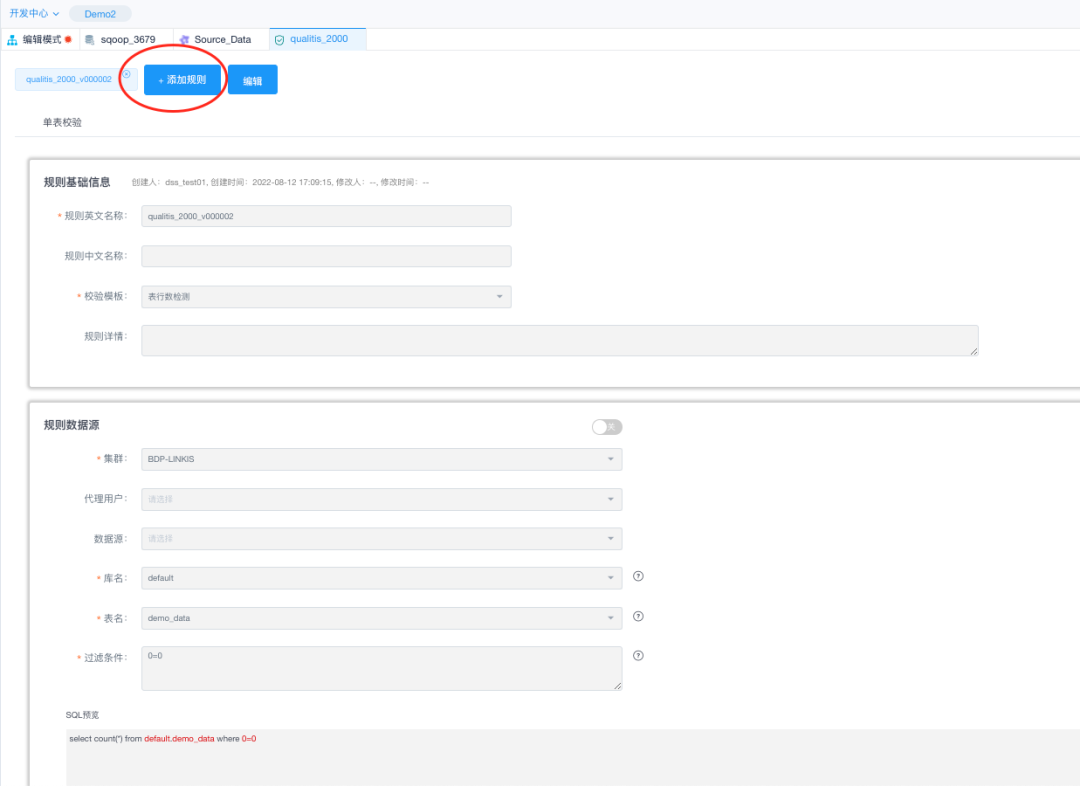Expand the 开发中心 menu
The image size is (1080, 786).
tap(34, 13)
